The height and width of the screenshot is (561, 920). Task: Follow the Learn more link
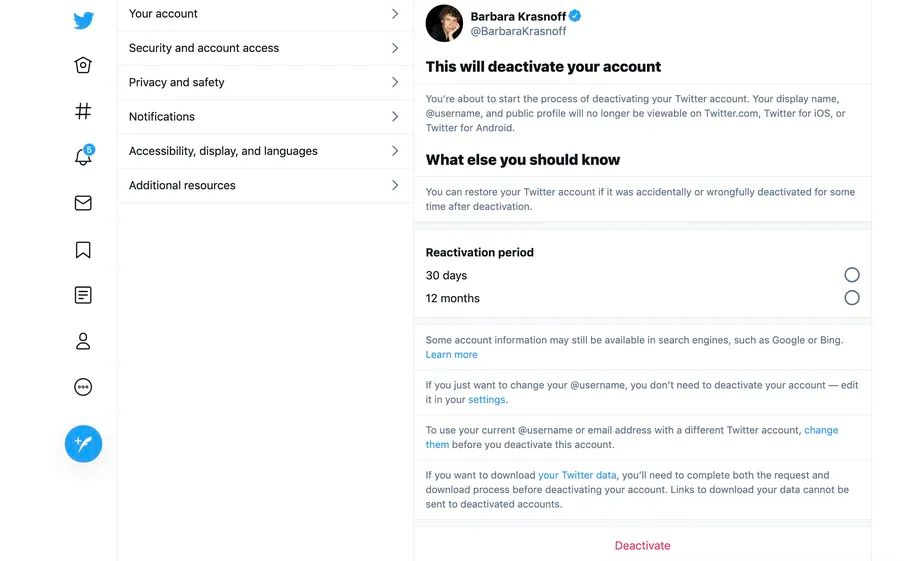pos(451,355)
